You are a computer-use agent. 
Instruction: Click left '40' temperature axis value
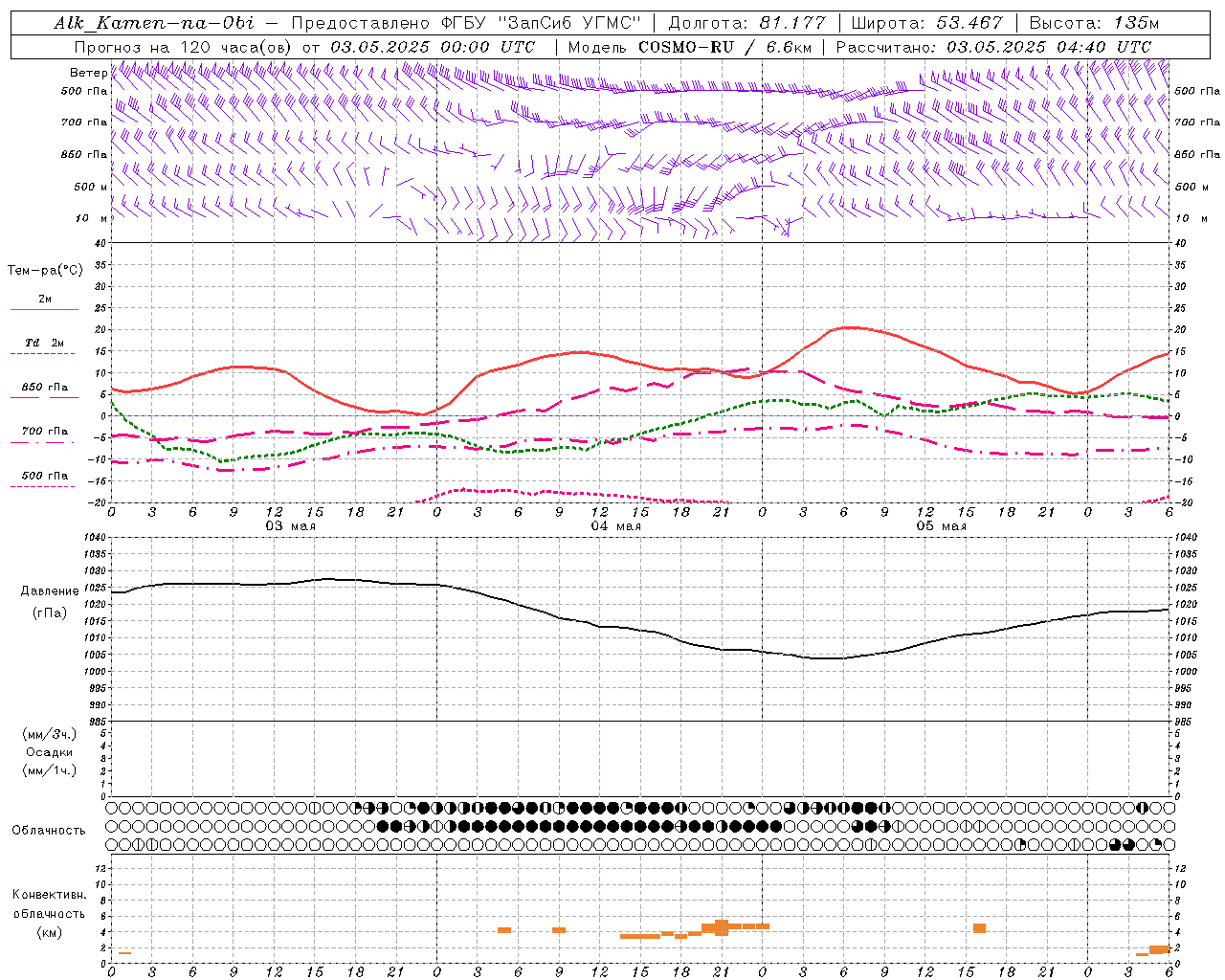pos(100,244)
